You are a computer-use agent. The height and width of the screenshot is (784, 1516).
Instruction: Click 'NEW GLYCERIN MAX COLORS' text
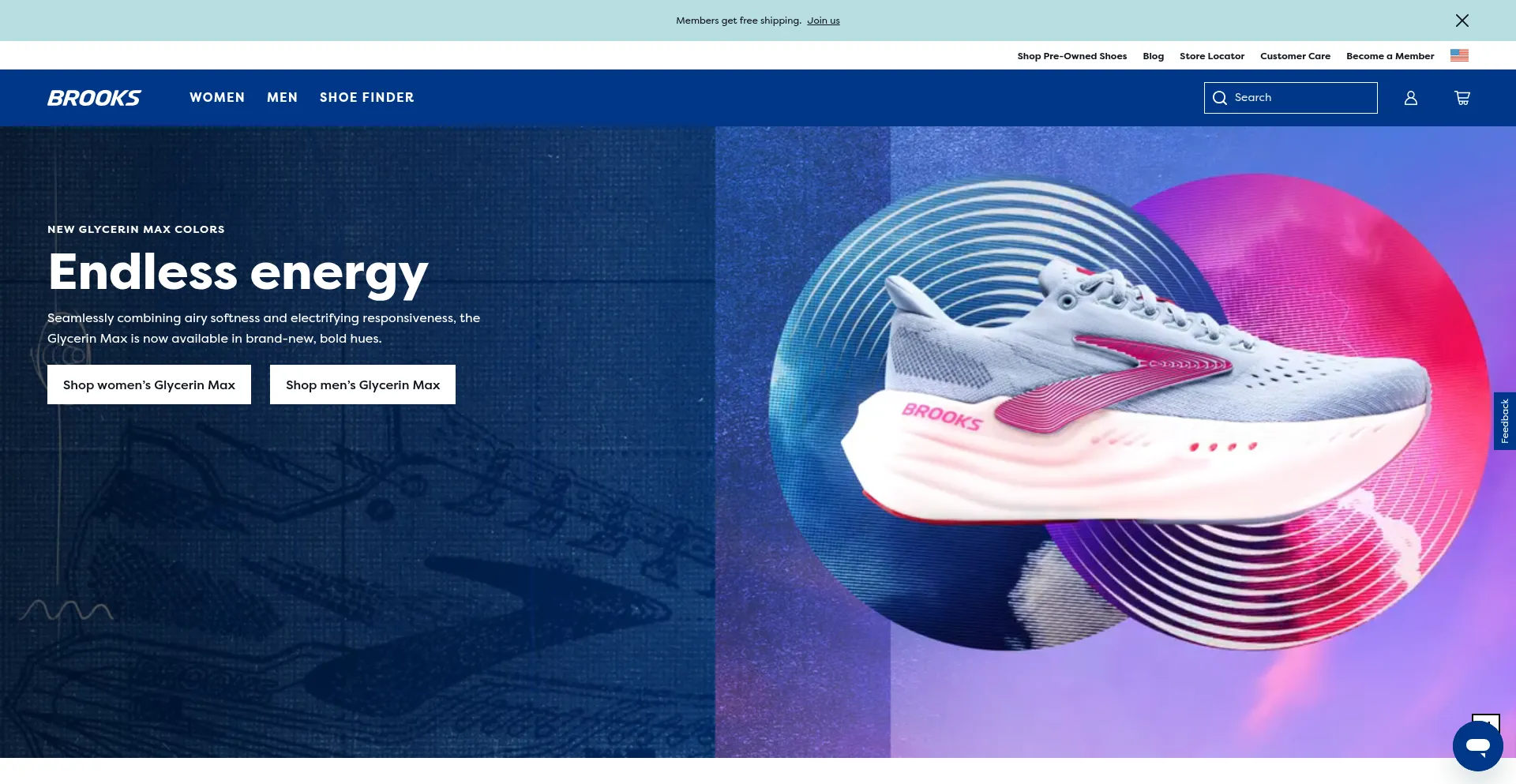[136, 229]
